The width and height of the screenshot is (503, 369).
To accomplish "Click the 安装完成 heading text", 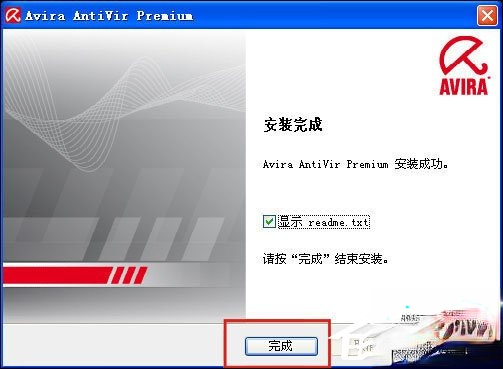I will (293, 125).
